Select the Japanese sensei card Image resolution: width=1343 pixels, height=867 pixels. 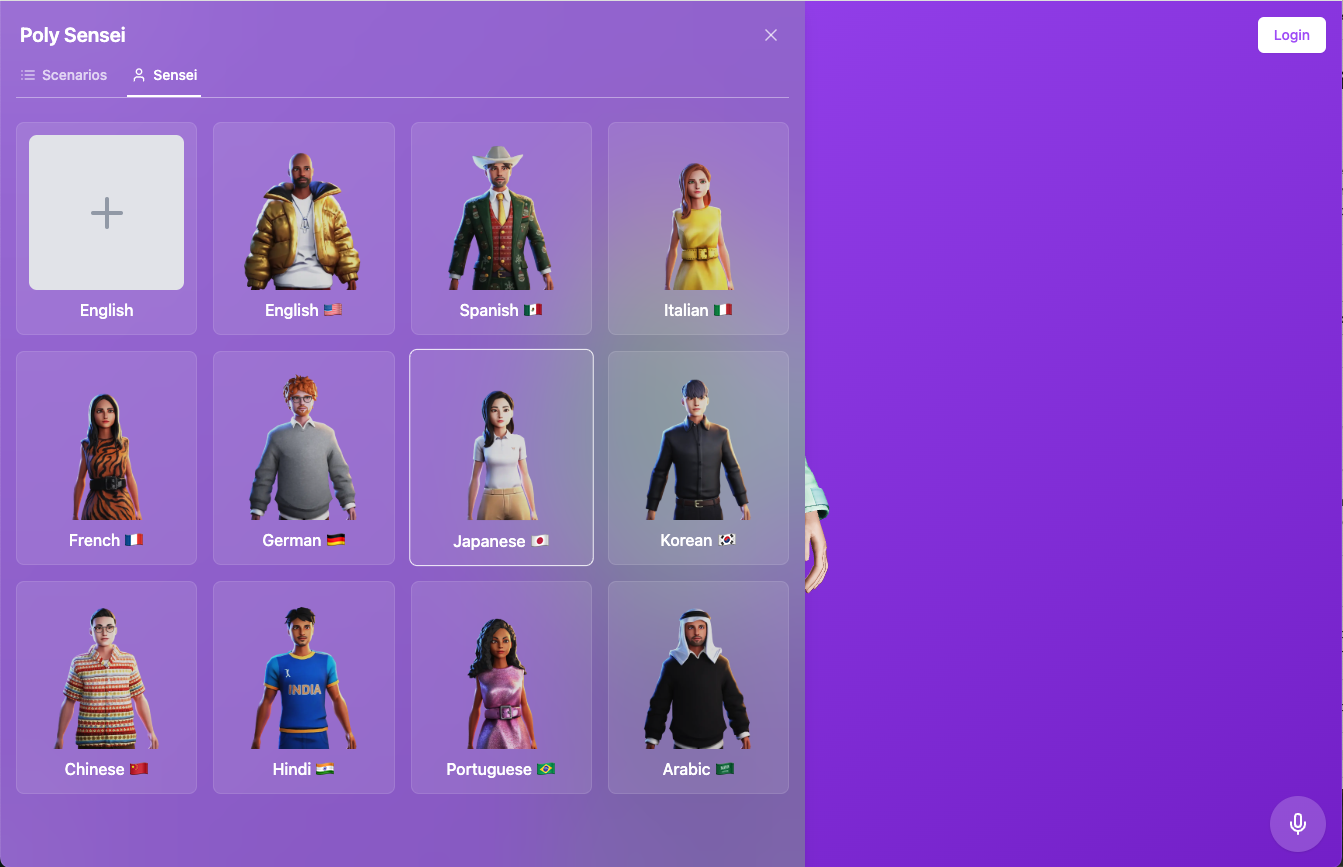click(x=500, y=457)
